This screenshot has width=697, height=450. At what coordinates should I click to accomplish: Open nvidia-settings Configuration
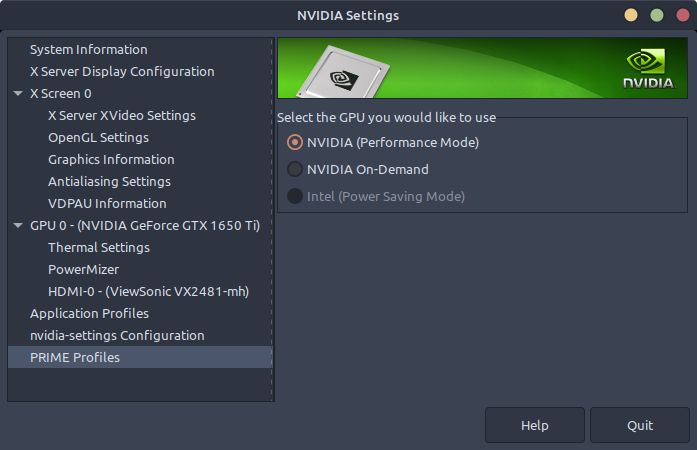(x=117, y=336)
